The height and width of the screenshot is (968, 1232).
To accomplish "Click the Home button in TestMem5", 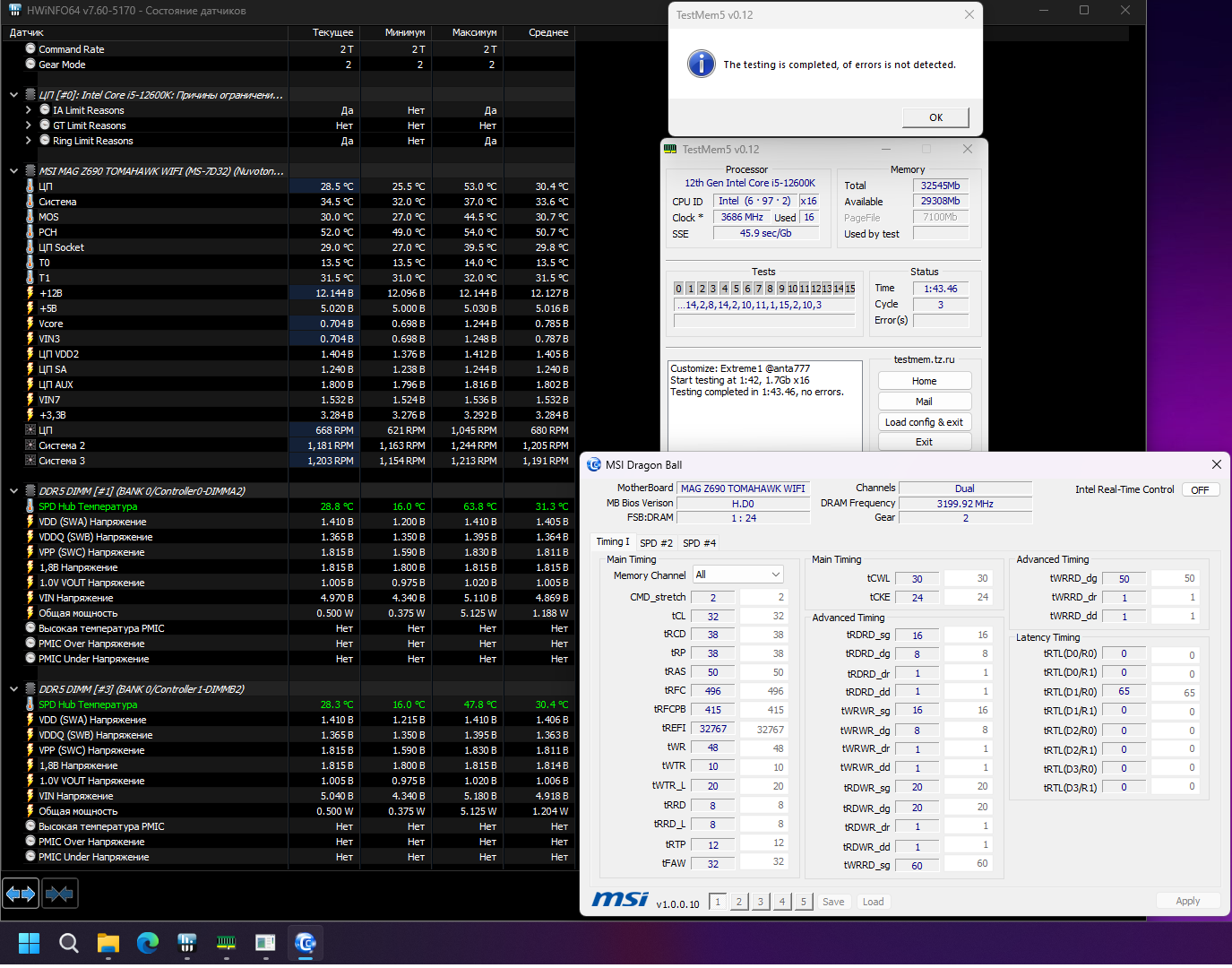I will click(x=925, y=381).
